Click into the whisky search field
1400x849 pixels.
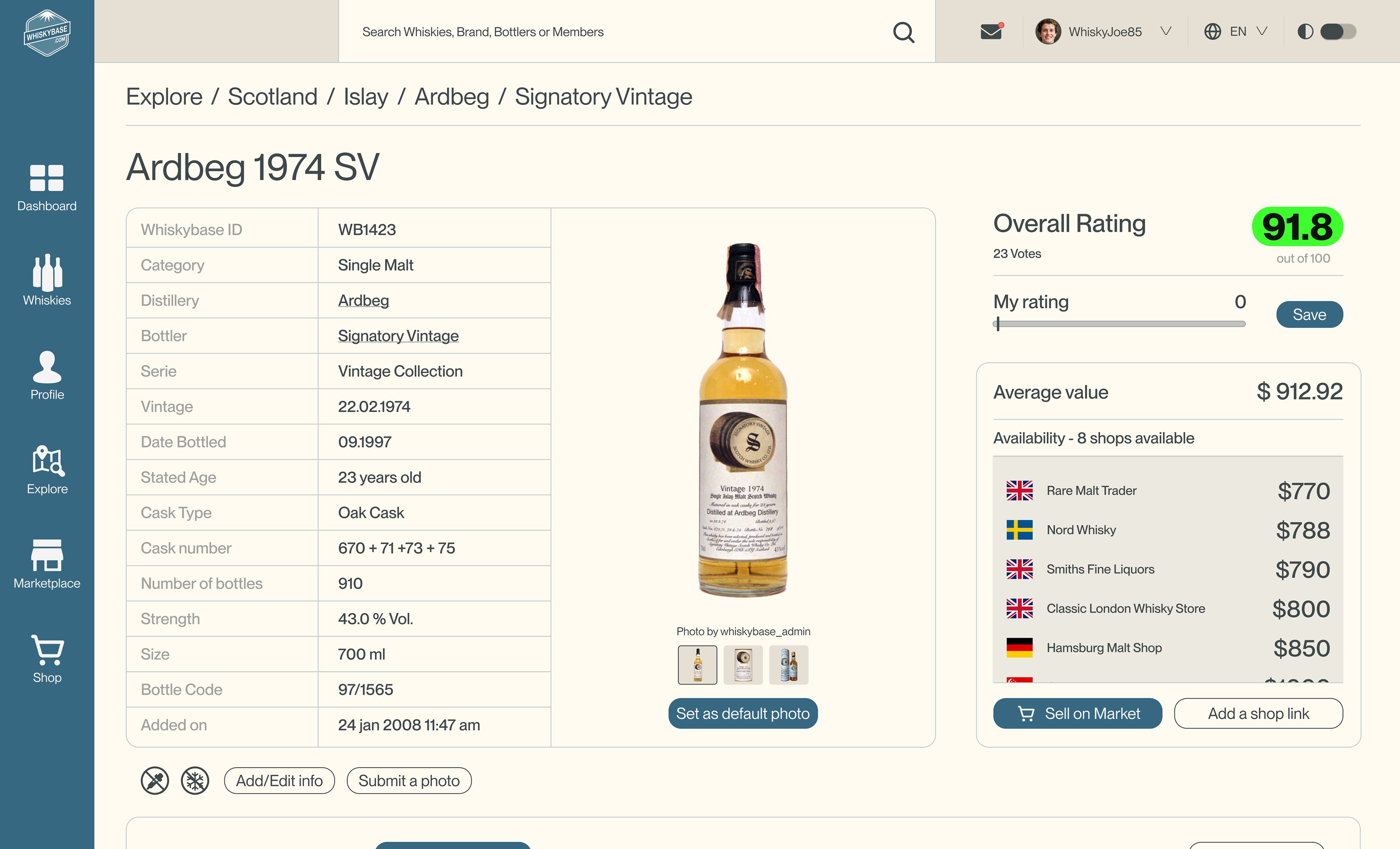click(x=619, y=32)
